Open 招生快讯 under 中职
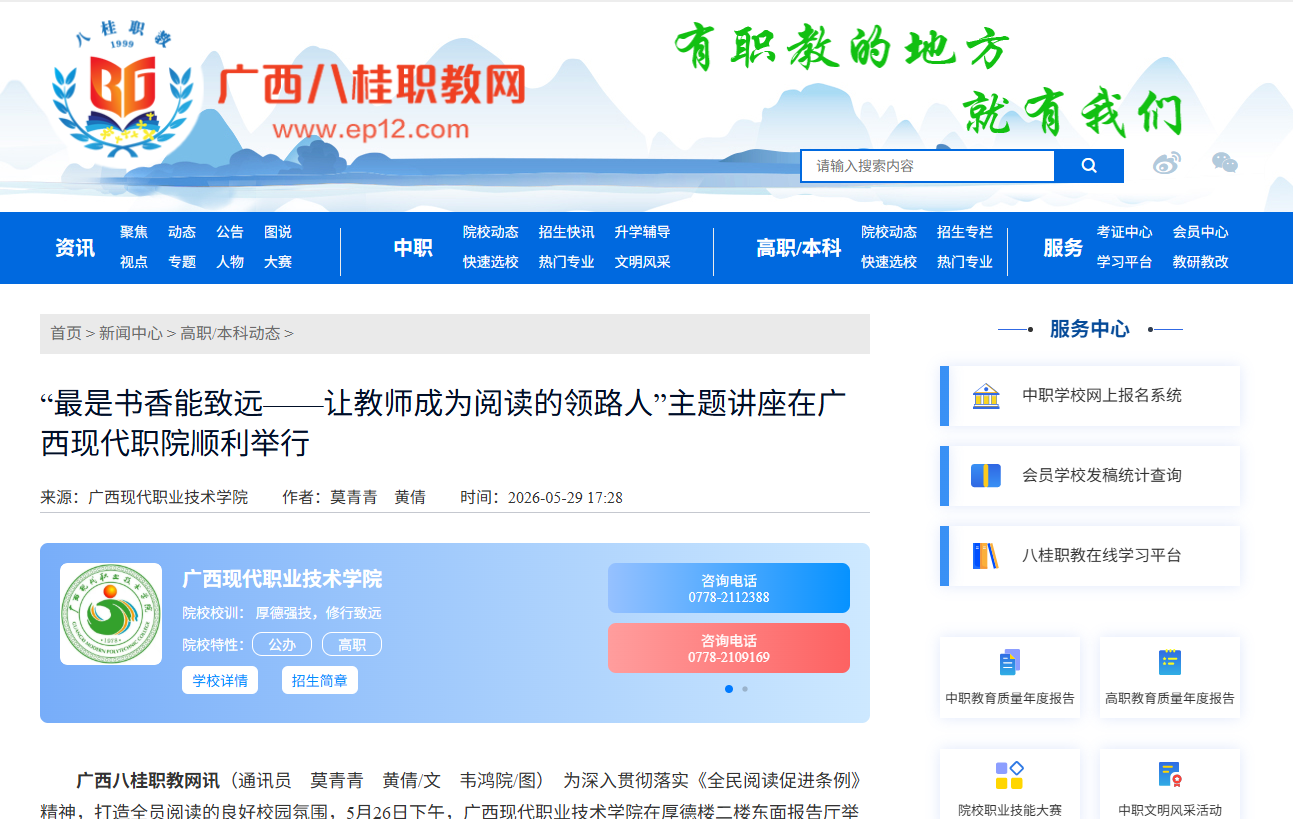The width and height of the screenshot is (1293, 819). (x=567, y=232)
